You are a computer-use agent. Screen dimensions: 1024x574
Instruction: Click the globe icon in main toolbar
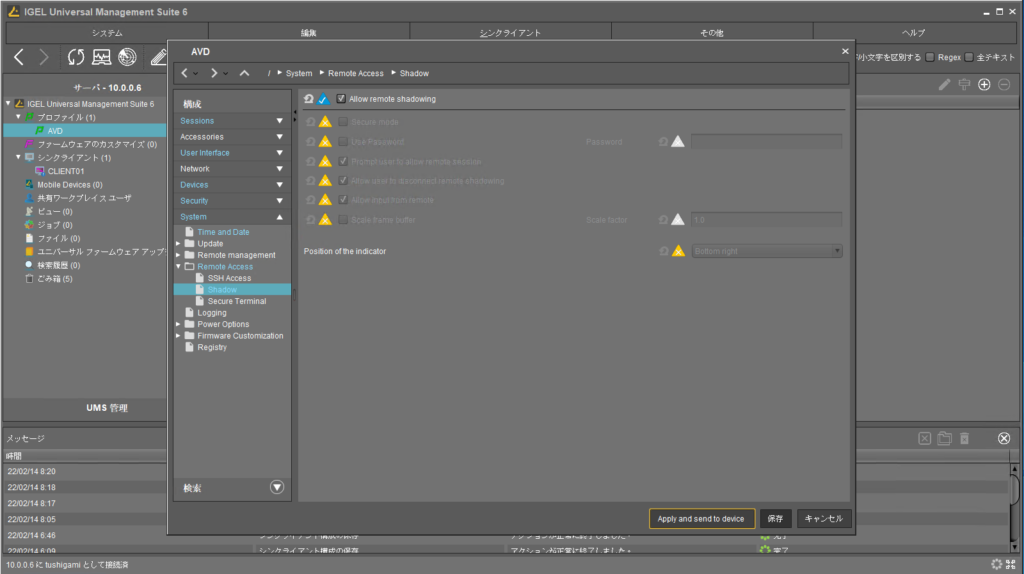[127, 57]
